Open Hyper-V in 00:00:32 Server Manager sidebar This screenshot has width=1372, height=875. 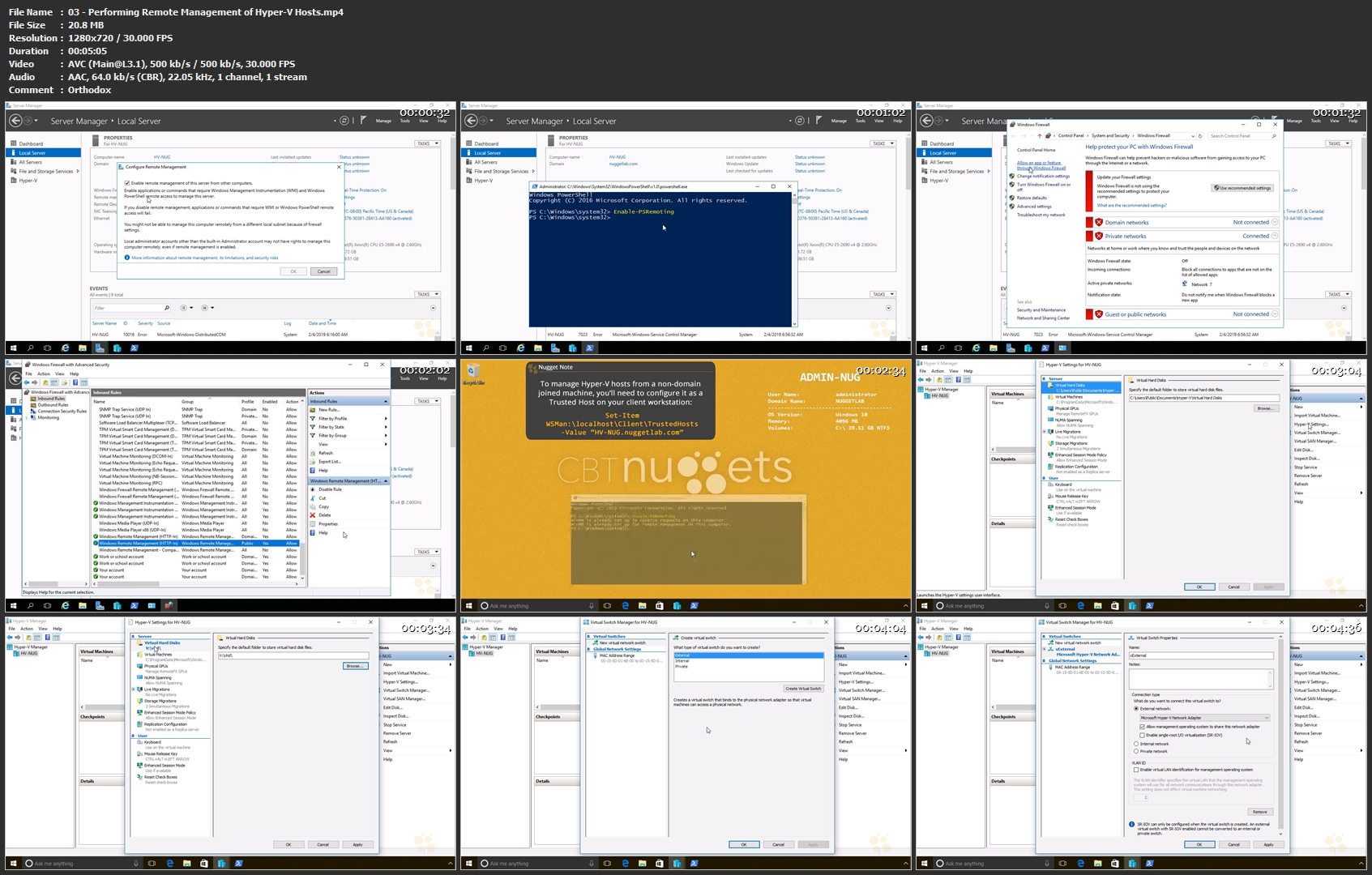tap(28, 180)
